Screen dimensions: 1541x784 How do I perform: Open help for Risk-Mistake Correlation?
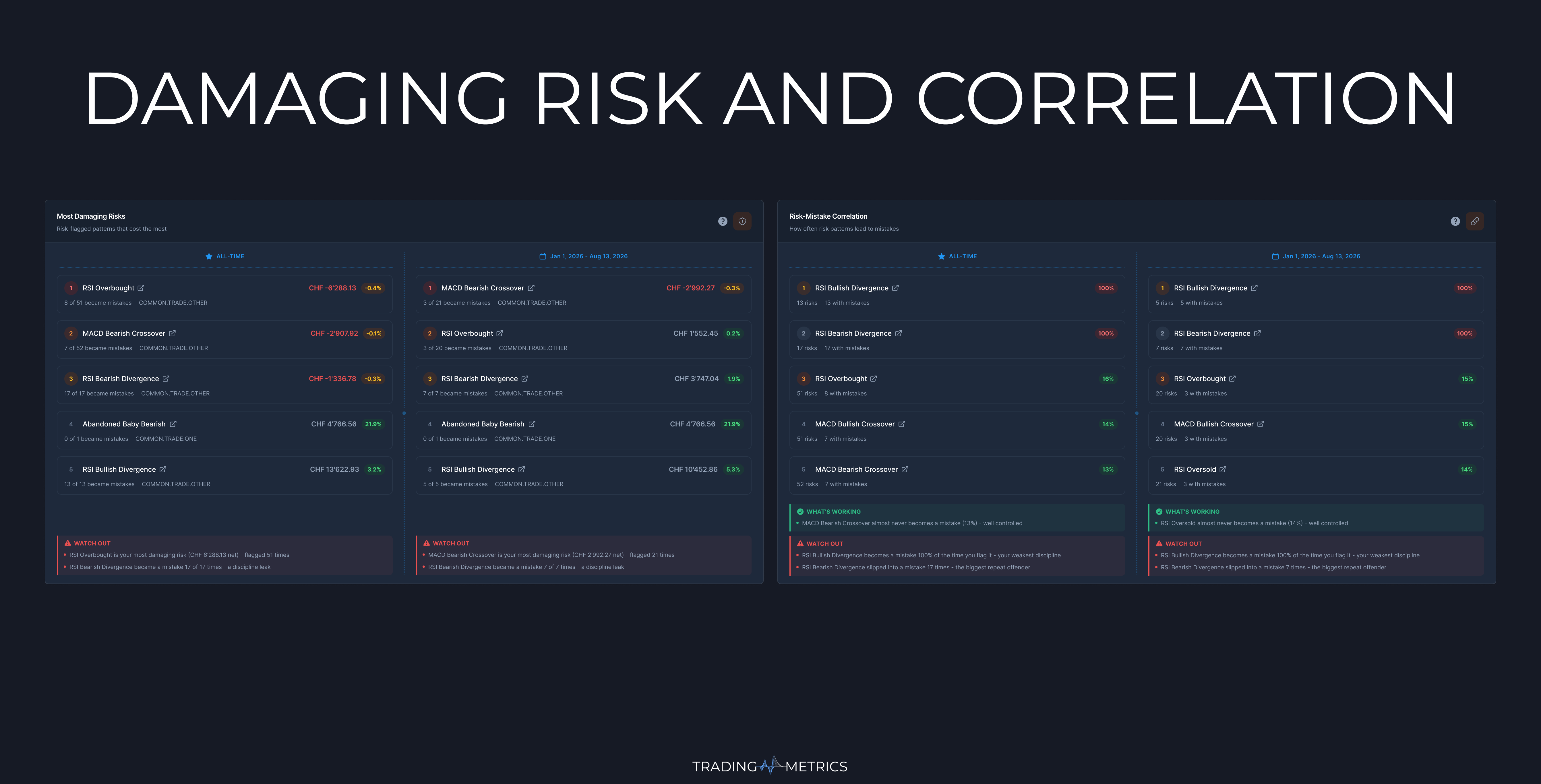(x=1455, y=221)
